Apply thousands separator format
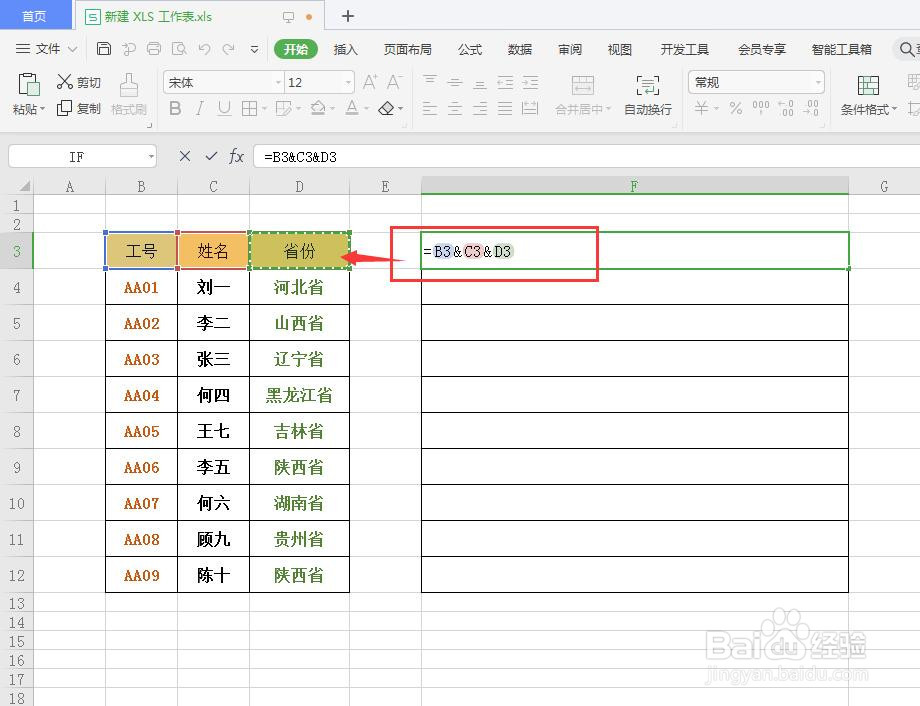Image resolution: width=920 pixels, height=706 pixels. (x=761, y=108)
